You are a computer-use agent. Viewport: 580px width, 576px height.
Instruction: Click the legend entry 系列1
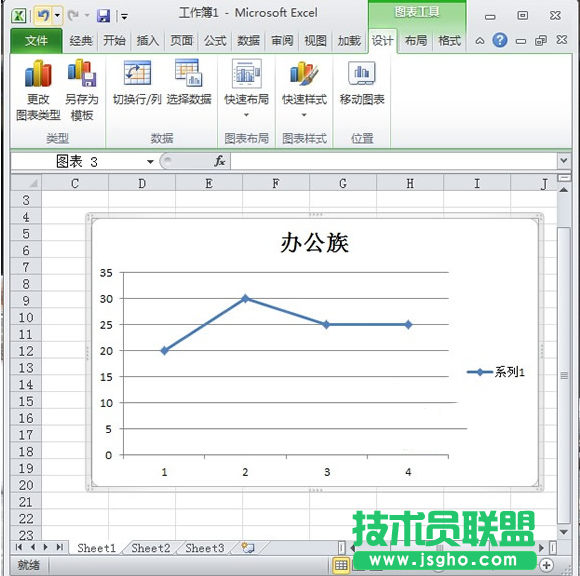(x=496, y=372)
